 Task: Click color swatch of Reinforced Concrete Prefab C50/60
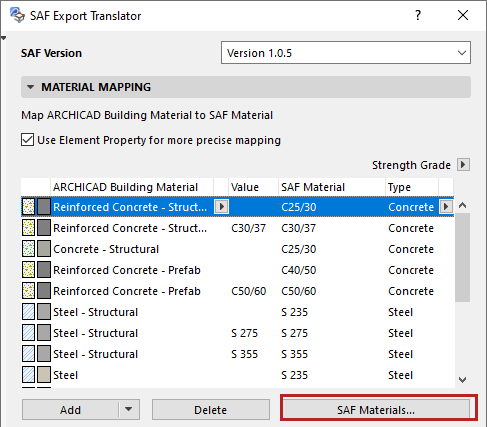pos(44,291)
